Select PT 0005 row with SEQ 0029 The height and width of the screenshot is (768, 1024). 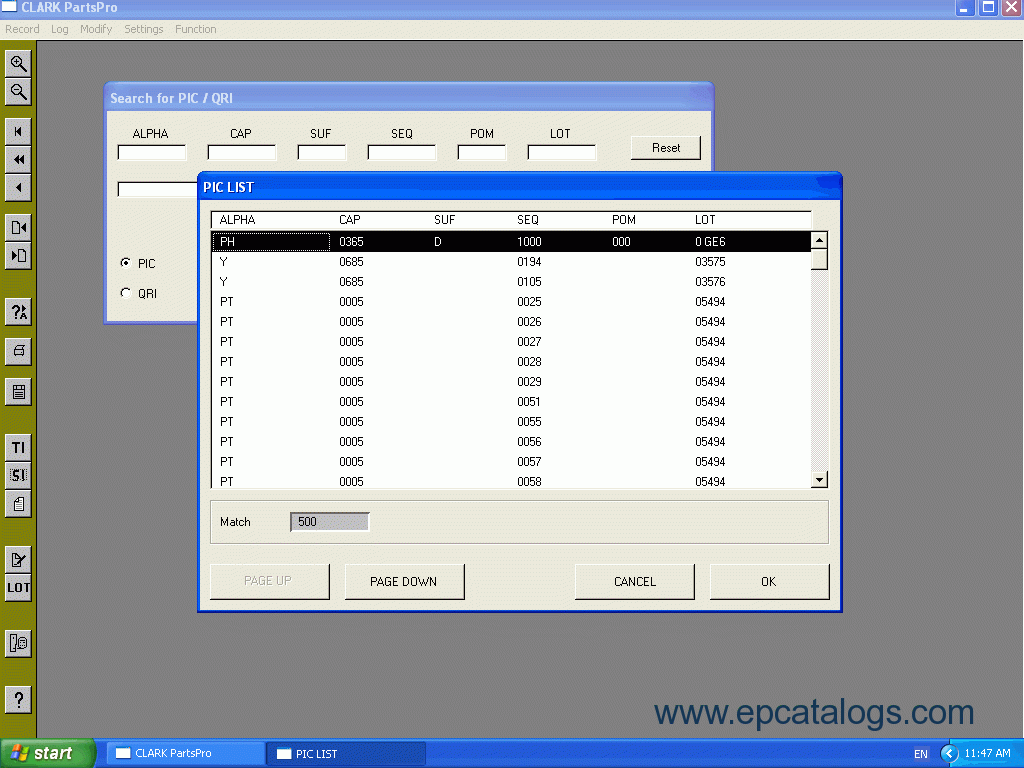[x=511, y=382]
